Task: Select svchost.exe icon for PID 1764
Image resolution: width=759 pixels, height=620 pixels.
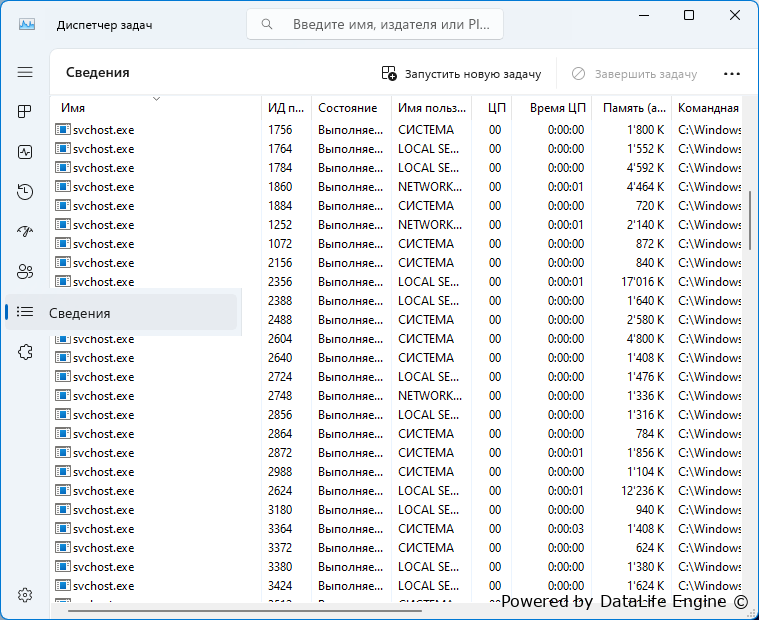Action: coord(62,149)
